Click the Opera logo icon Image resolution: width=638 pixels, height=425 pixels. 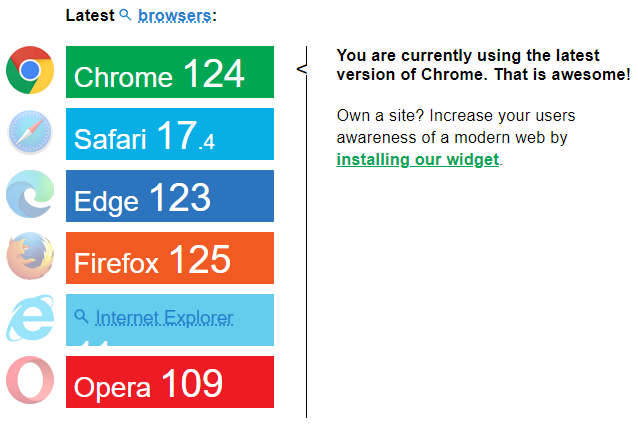(x=30, y=381)
